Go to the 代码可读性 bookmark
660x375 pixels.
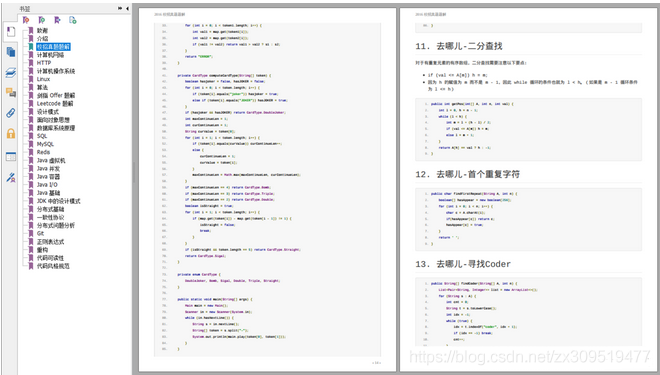coord(50,258)
